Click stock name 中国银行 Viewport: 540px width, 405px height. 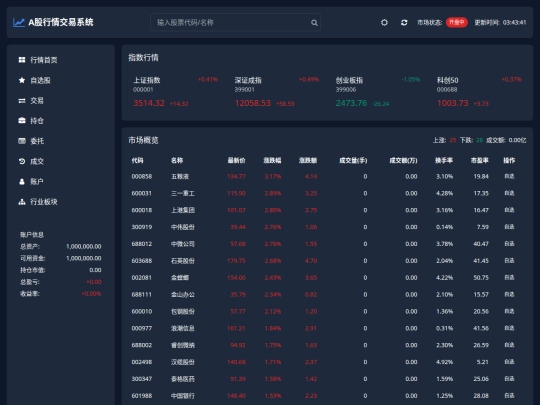click(183, 396)
